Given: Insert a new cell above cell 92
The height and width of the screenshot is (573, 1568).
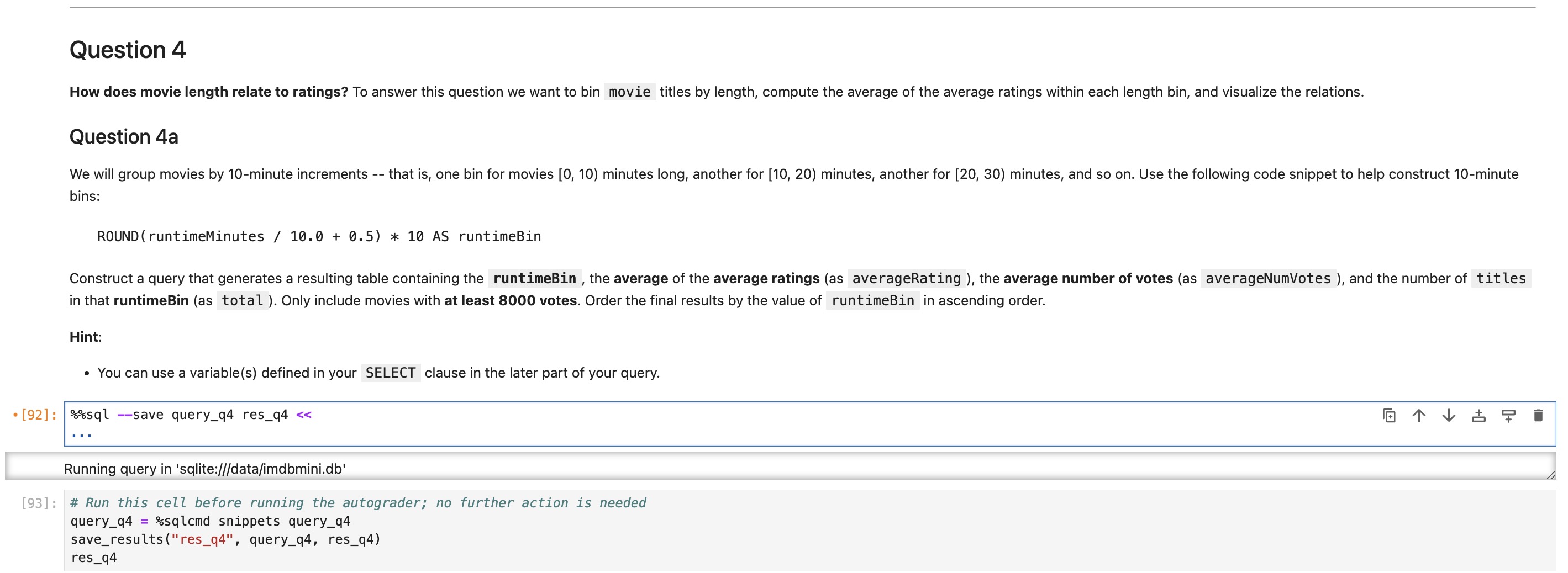Looking at the screenshot, I should point(1477,416).
